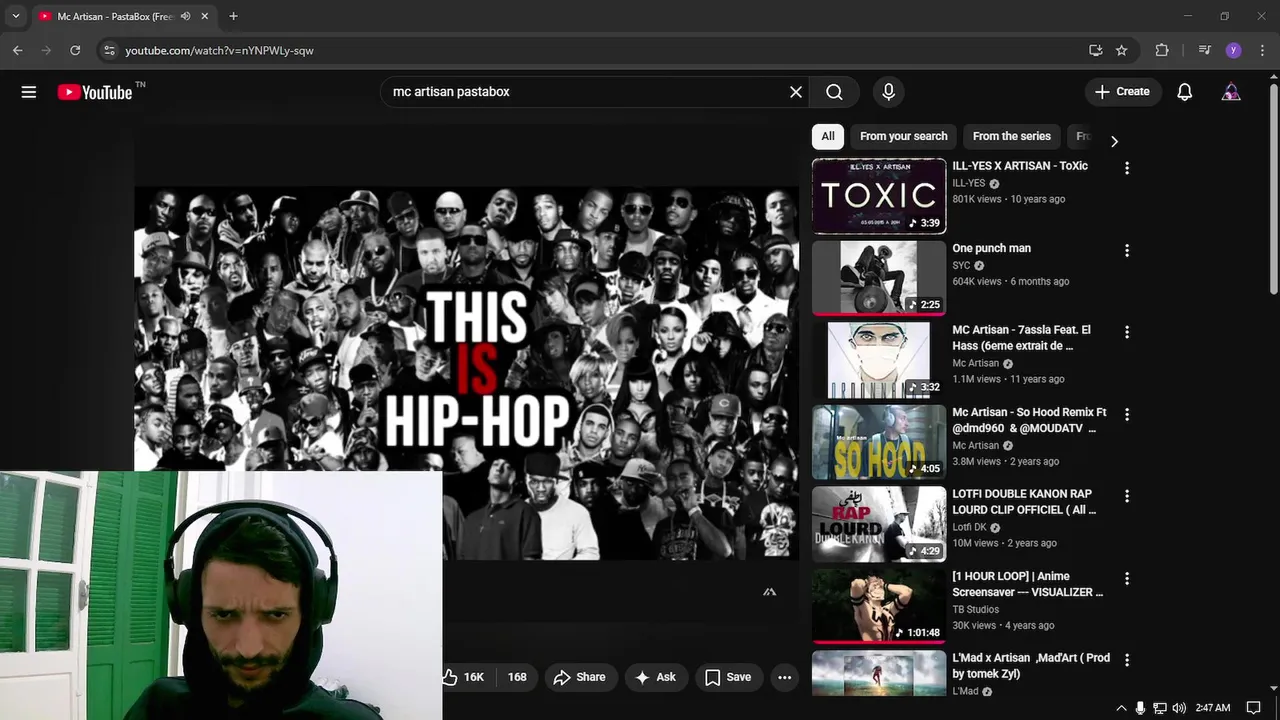The width and height of the screenshot is (1280, 720).
Task: Close the Mc Artisan PastaBox tab
Action: pyautogui.click(x=205, y=16)
